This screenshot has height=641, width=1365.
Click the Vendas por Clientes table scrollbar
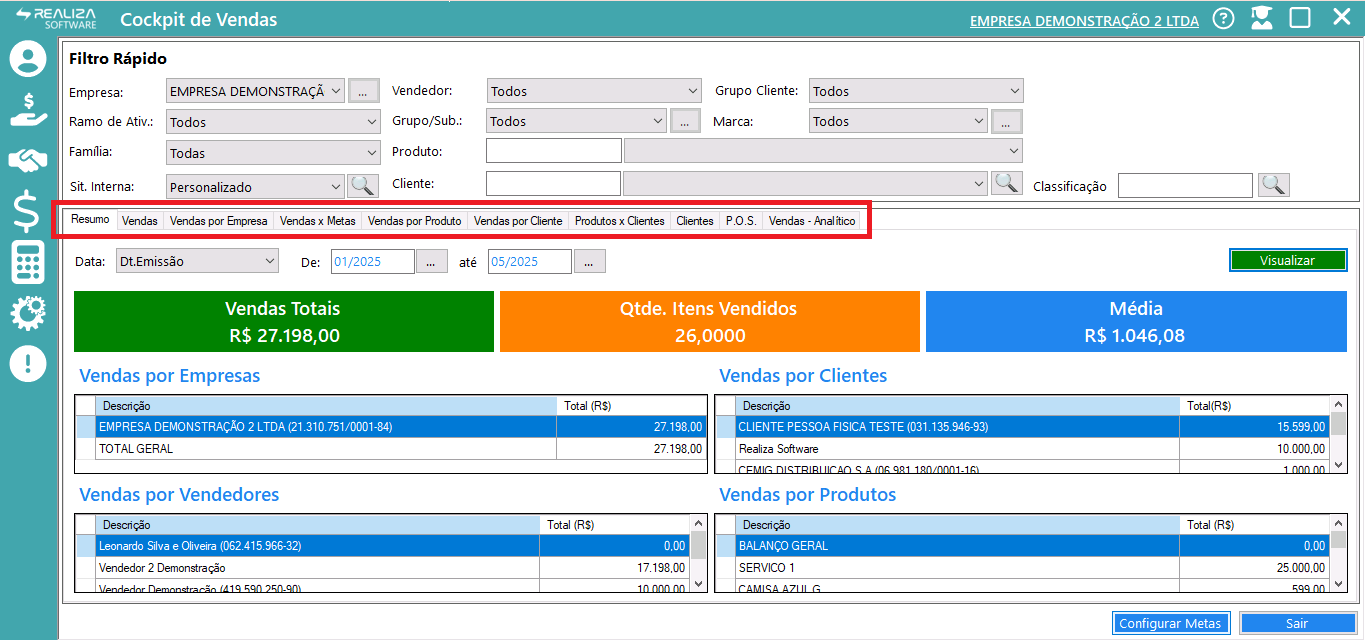pos(1337,433)
